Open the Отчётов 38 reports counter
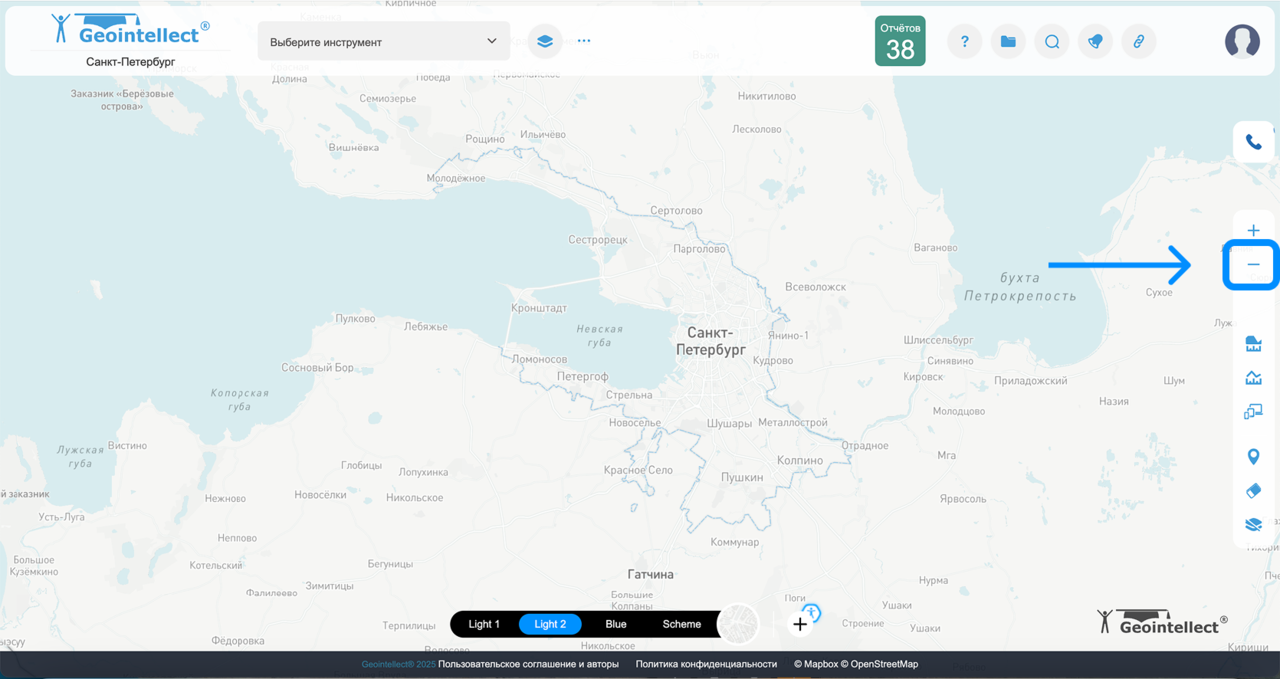This screenshot has height=679, width=1280. click(x=900, y=41)
